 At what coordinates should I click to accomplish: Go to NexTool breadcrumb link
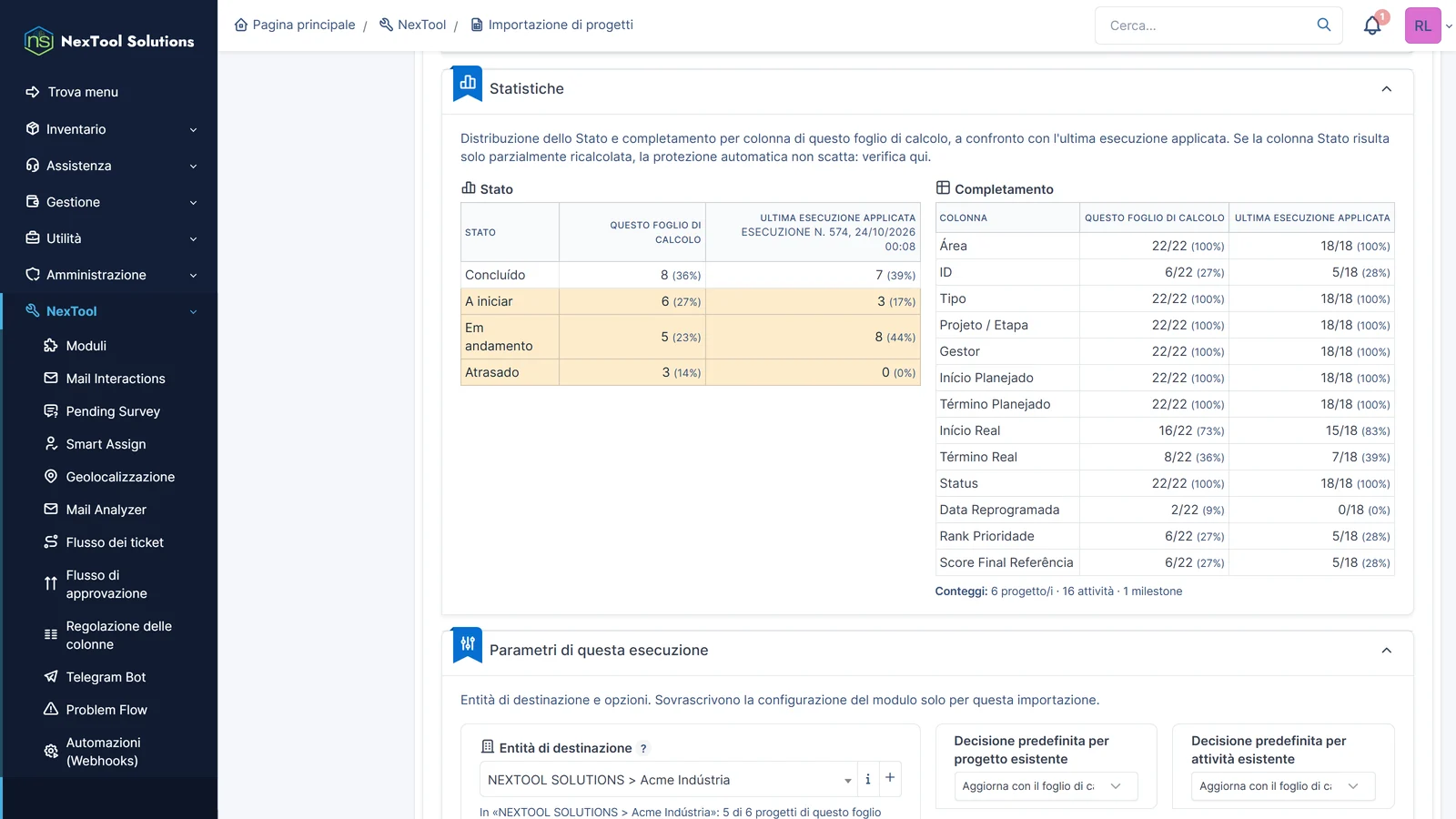click(x=421, y=25)
